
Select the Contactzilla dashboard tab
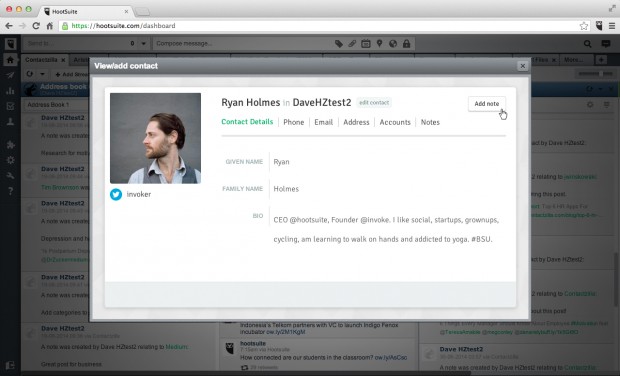pyautogui.click(x=41, y=60)
